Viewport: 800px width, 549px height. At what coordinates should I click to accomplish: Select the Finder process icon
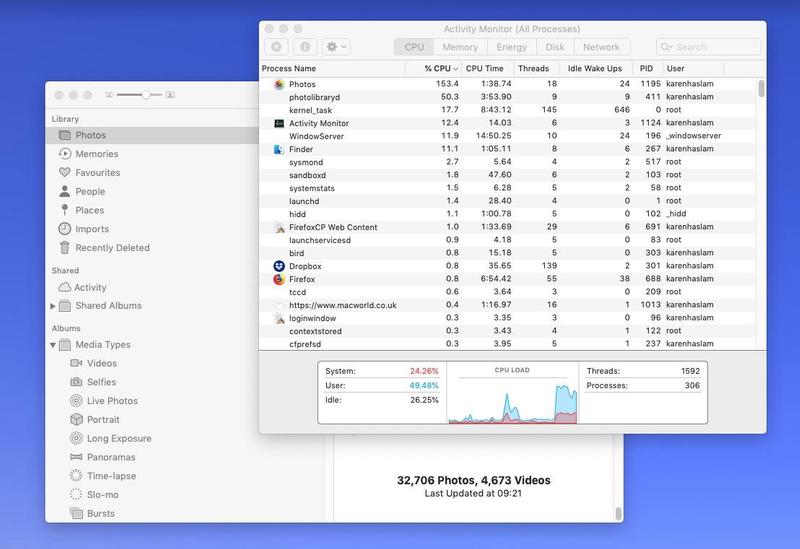(x=279, y=149)
